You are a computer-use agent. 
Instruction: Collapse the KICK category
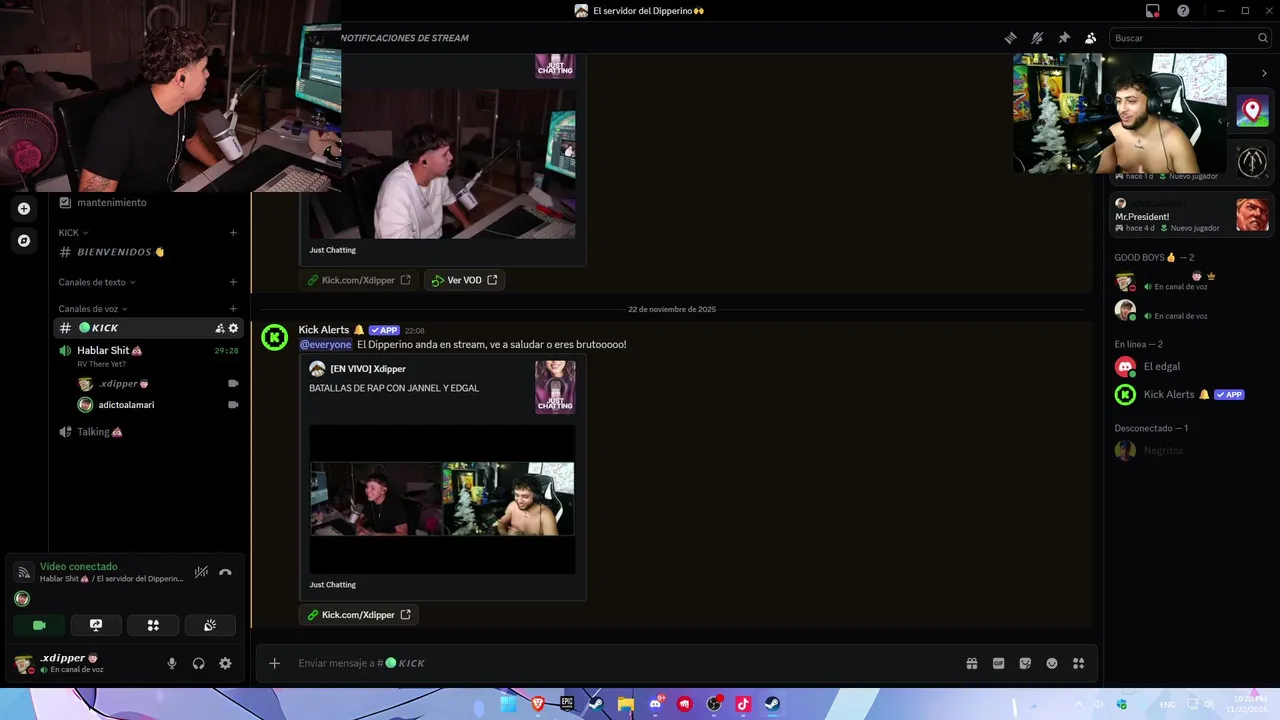tap(73, 232)
